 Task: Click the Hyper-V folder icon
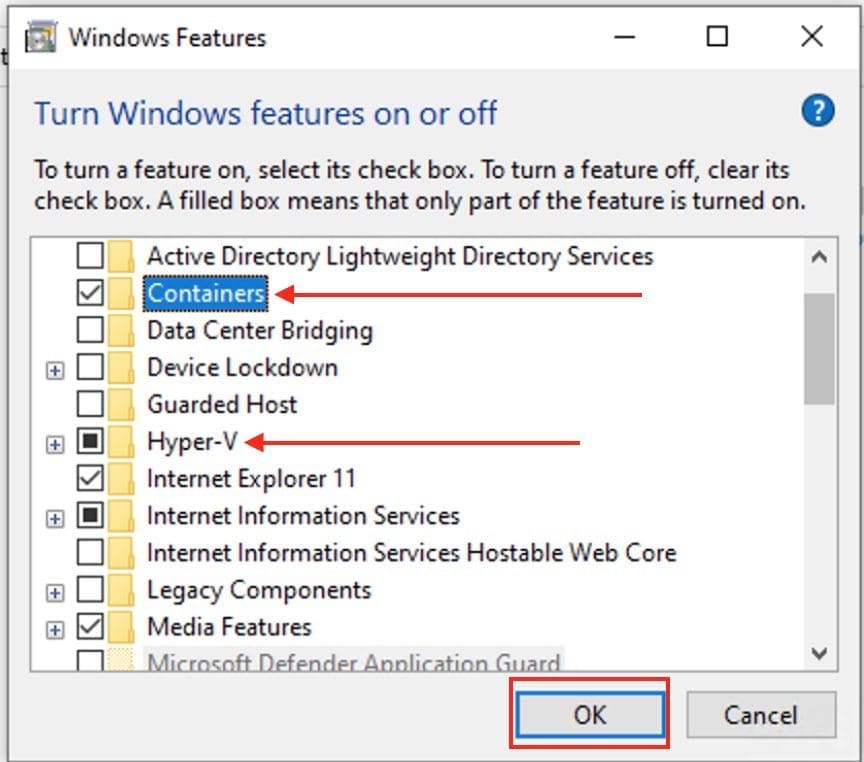[x=121, y=441]
